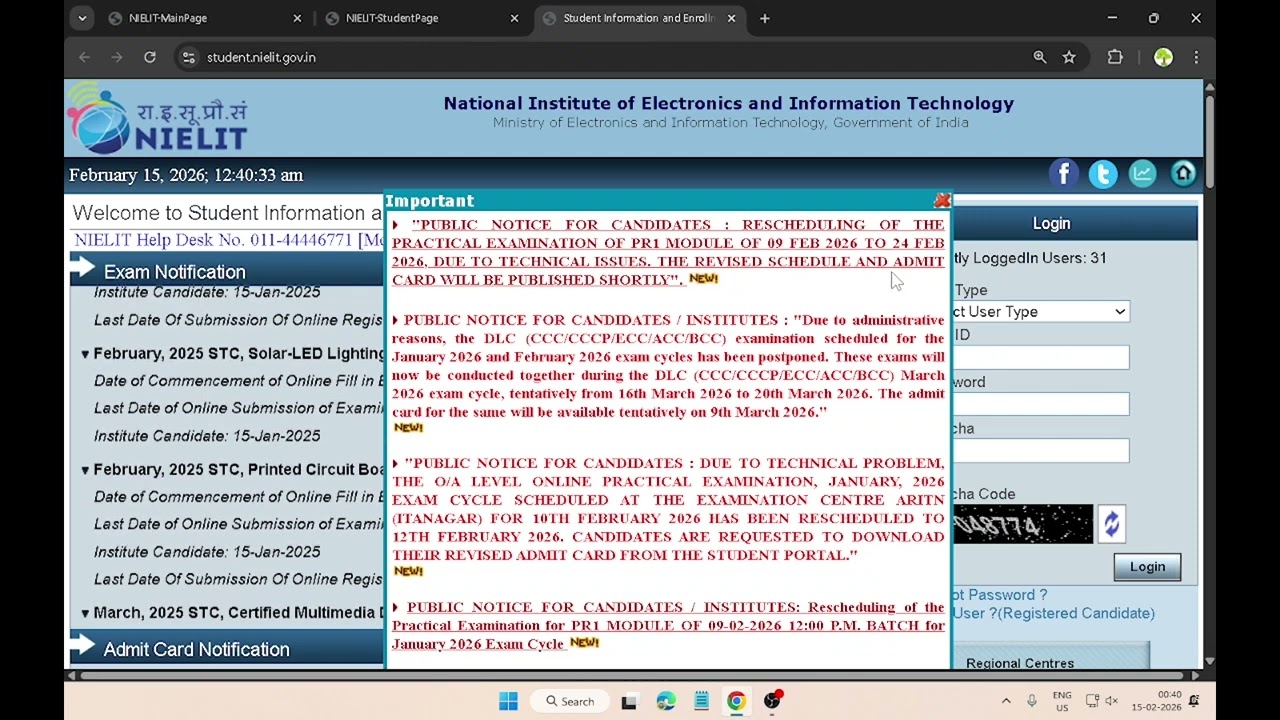Close the NIELIT-StudentPage tab
The image size is (1280, 720).
(514, 18)
